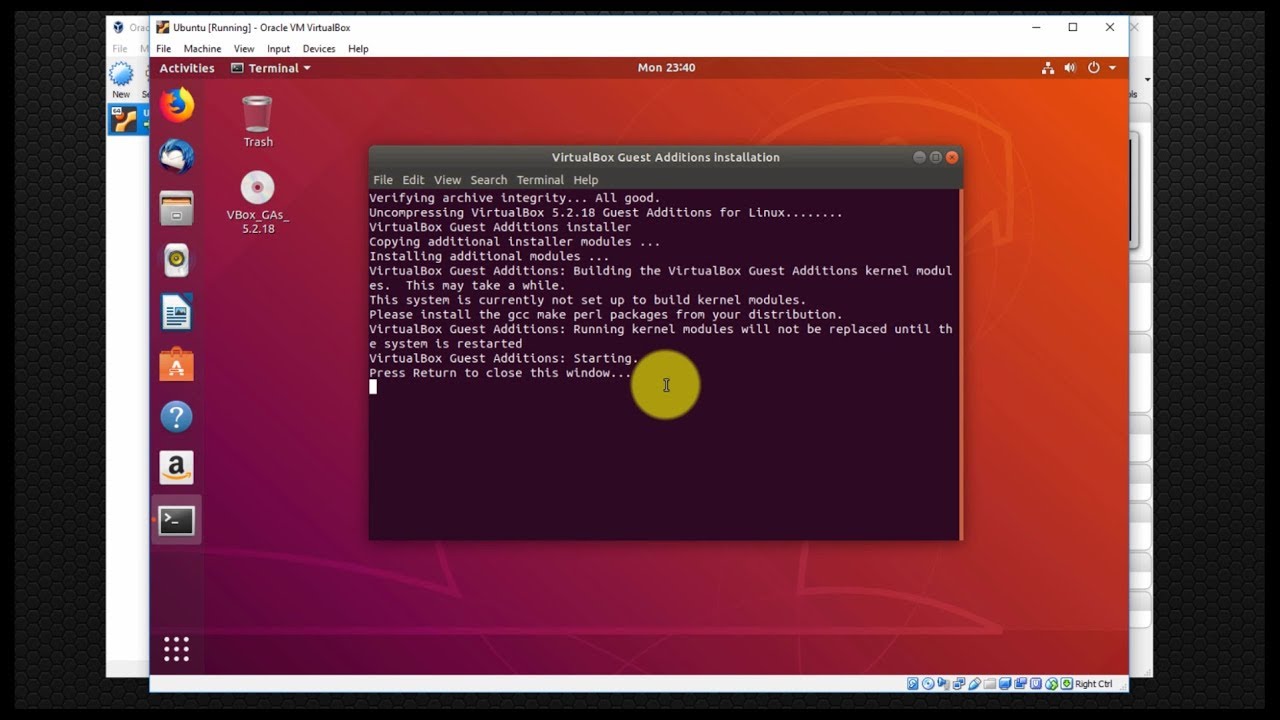This screenshot has width=1280, height=720.
Task: Open Input menu in VirtualBox menubar
Action: 278,48
